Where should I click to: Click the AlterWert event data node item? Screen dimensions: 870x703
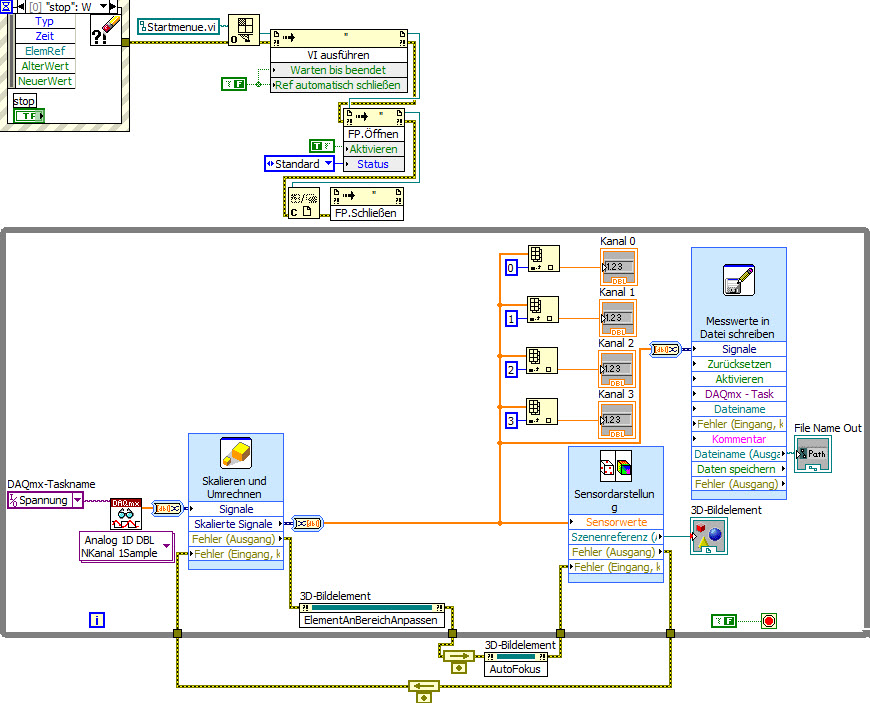tap(45, 65)
